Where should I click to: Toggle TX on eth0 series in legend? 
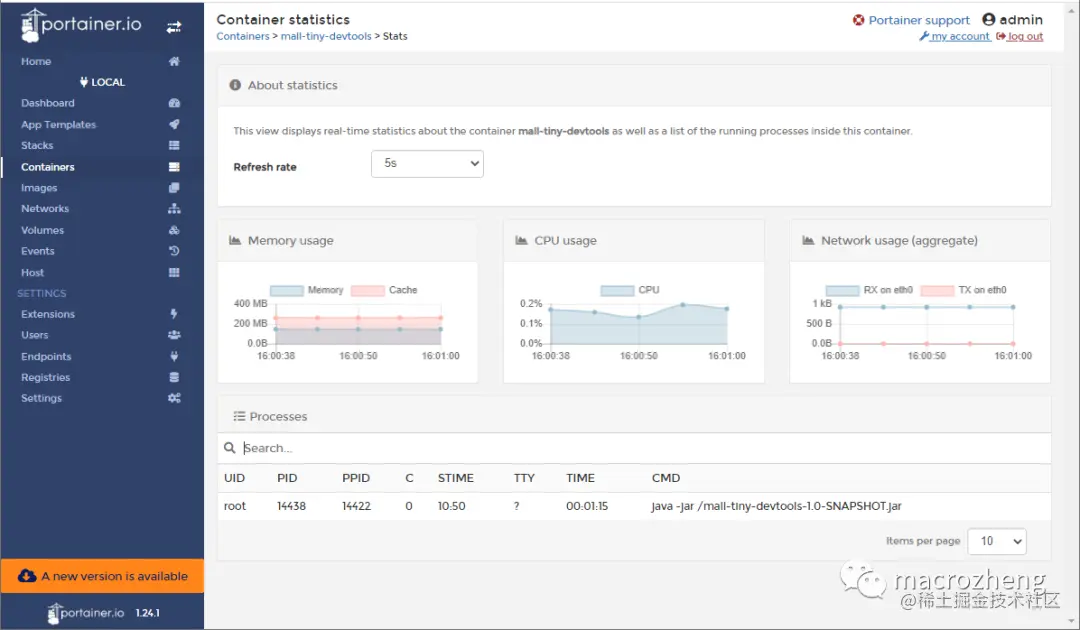[964, 291]
